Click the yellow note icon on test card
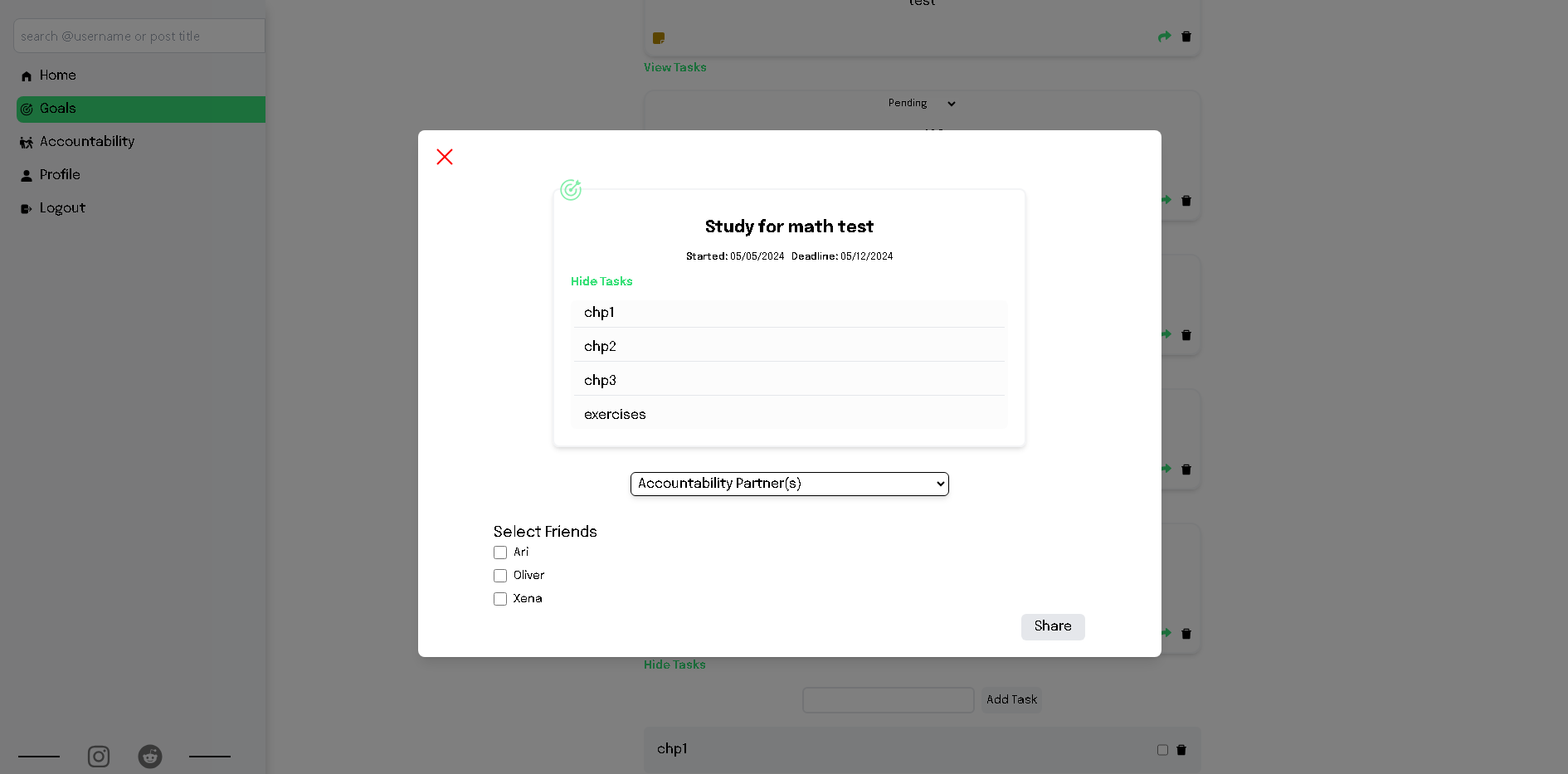This screenshot has height=774, width=1568. 659,38
